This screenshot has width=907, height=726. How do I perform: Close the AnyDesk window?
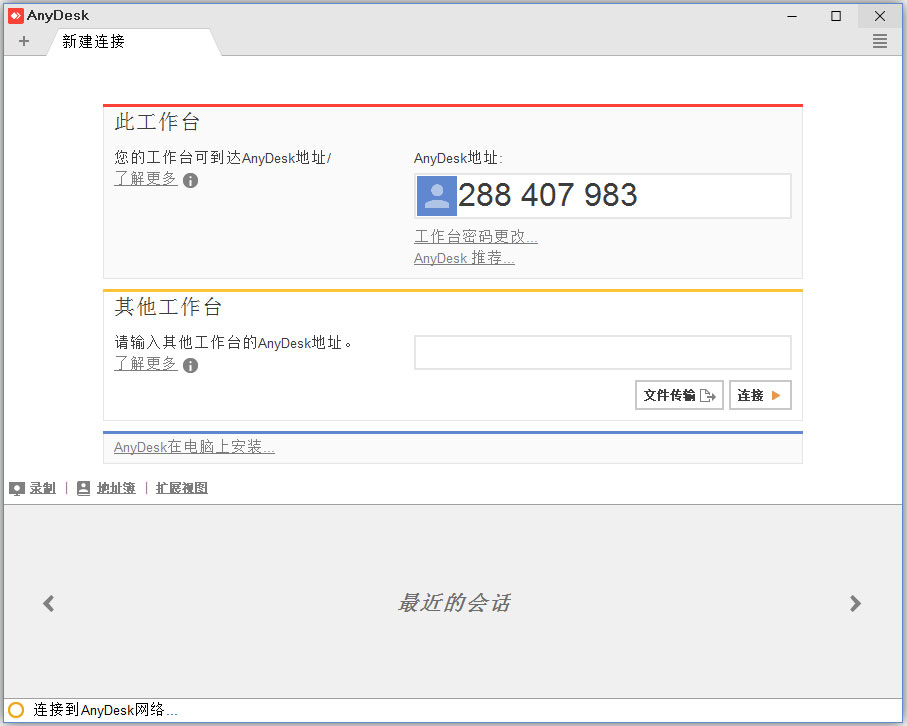(880, 16)
